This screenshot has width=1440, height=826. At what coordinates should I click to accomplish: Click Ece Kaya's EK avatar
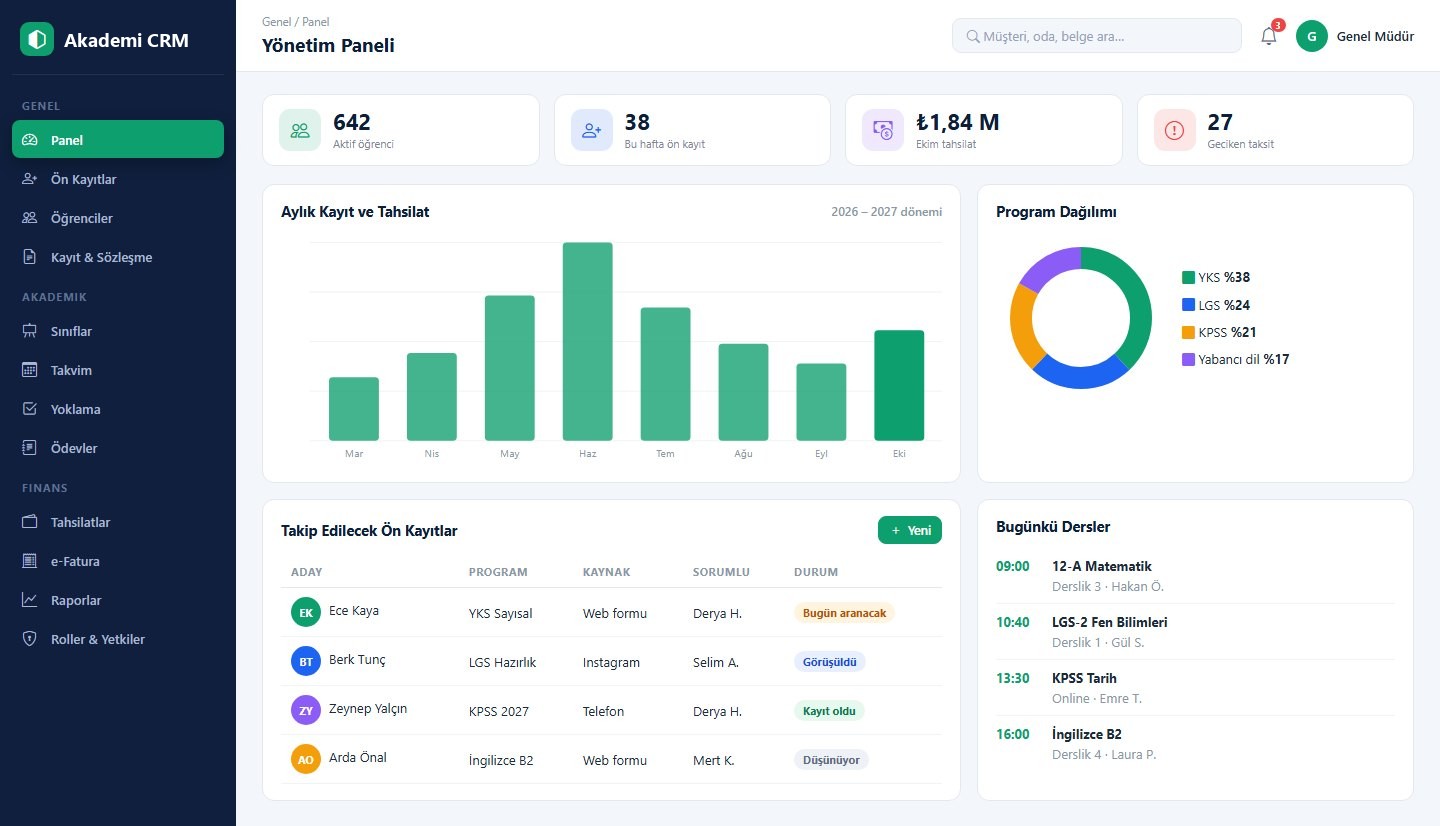(x=306, y=612)
